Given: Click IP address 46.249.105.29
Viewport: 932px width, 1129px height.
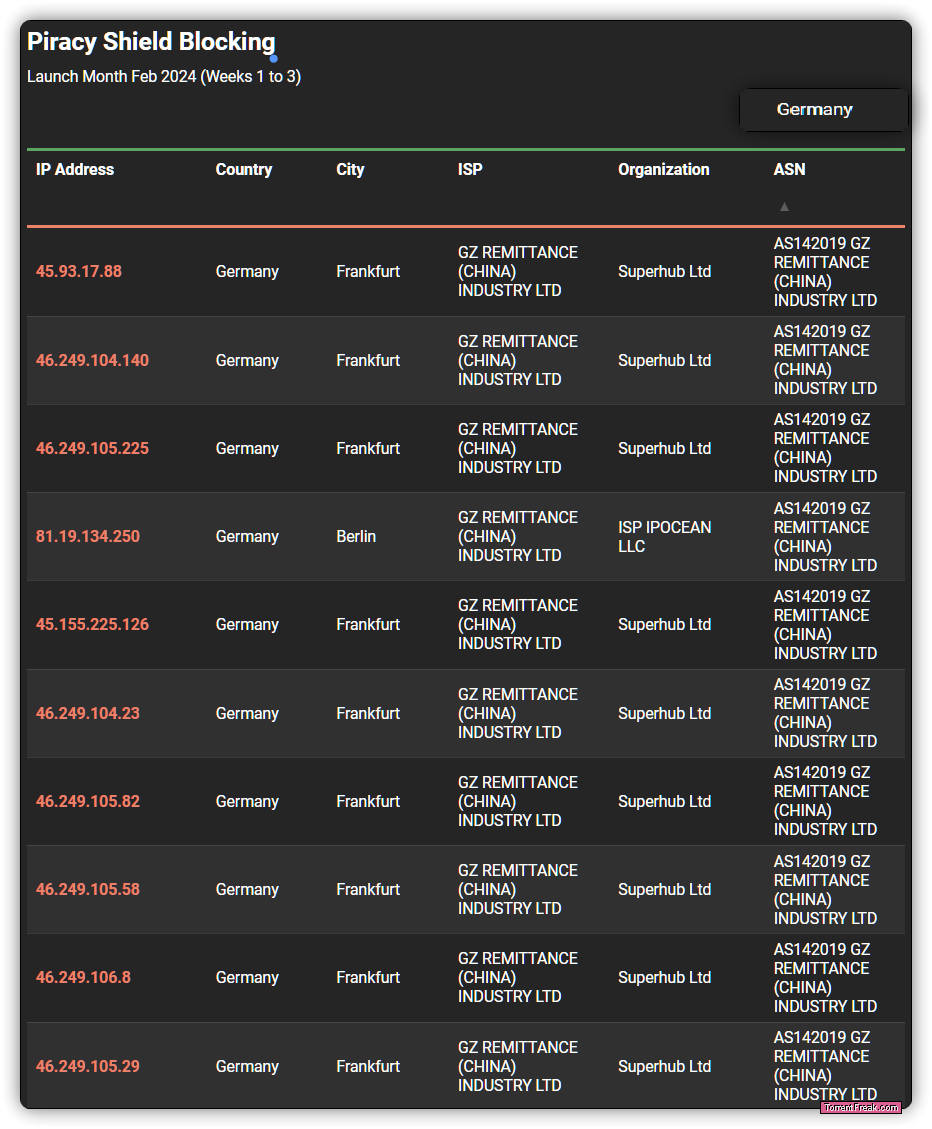Looking at the screenshot, I should pyautogui.click(x=88, y=1066).
